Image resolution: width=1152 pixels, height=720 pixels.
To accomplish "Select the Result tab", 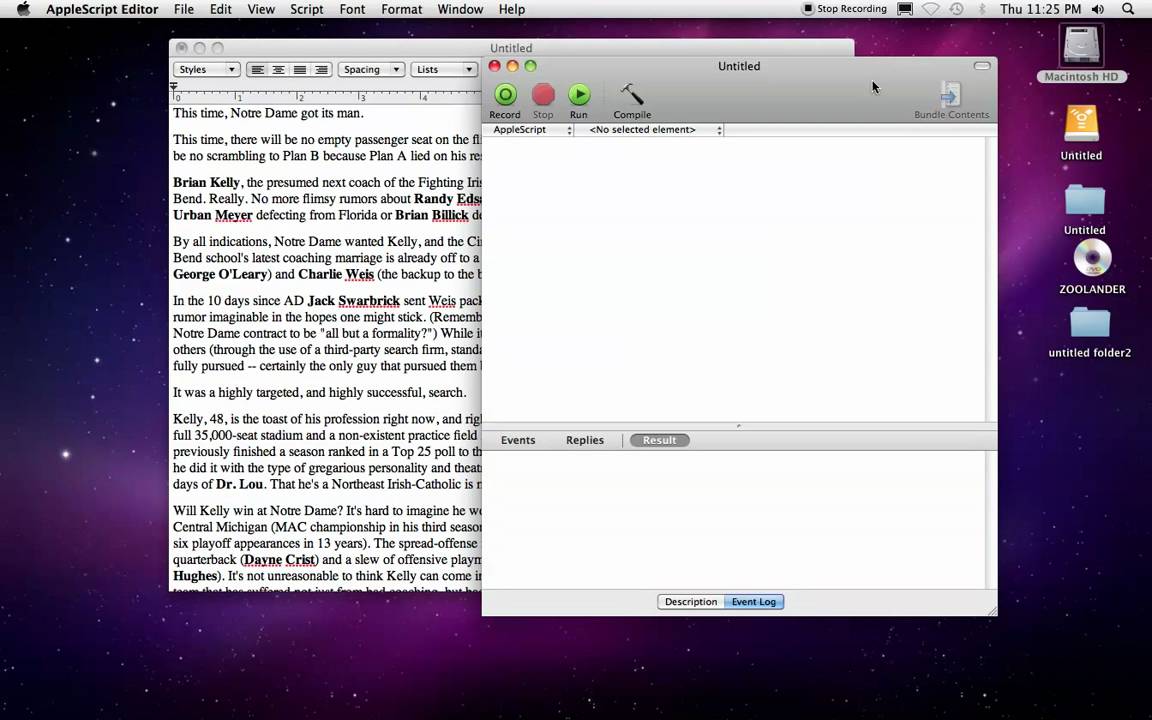I will [660, 440].
